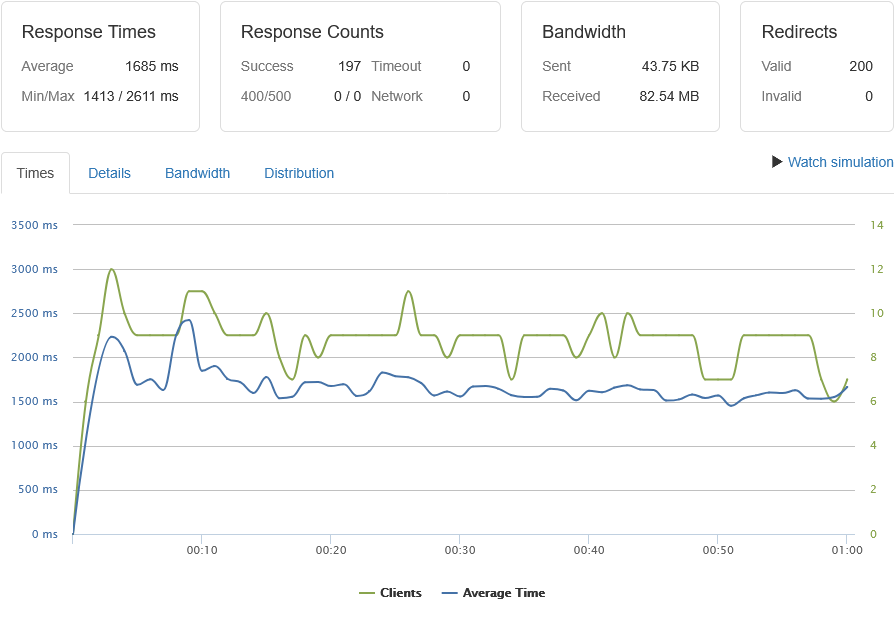Click the Success count value 197
The width and height of the screenshot is (894, 644).
[349, 66]
